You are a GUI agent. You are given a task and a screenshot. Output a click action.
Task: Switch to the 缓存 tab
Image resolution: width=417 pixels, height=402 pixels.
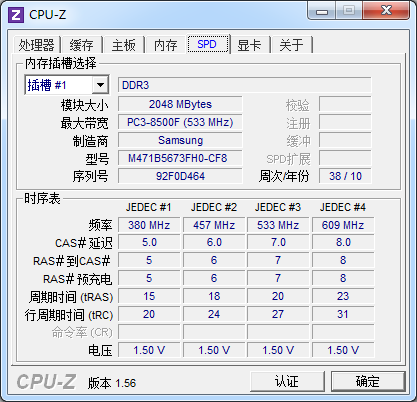pyautogui.click(x=82, y=45)
